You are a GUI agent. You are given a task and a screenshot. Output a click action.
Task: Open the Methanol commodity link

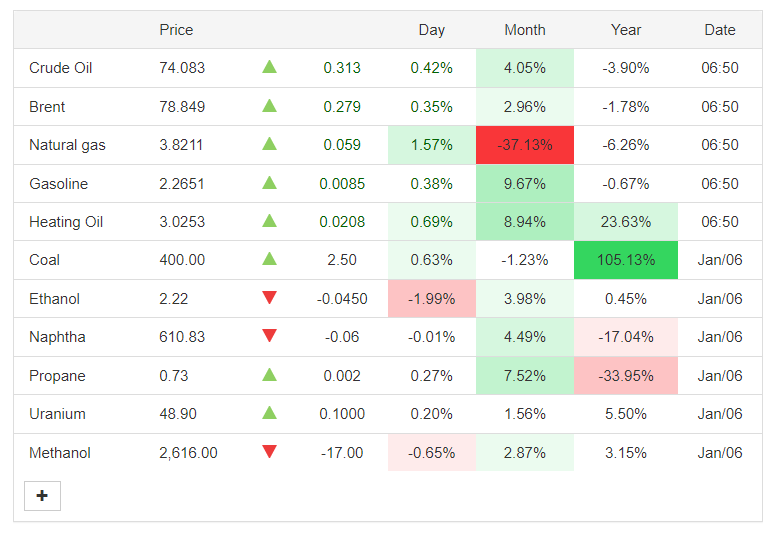60,453
